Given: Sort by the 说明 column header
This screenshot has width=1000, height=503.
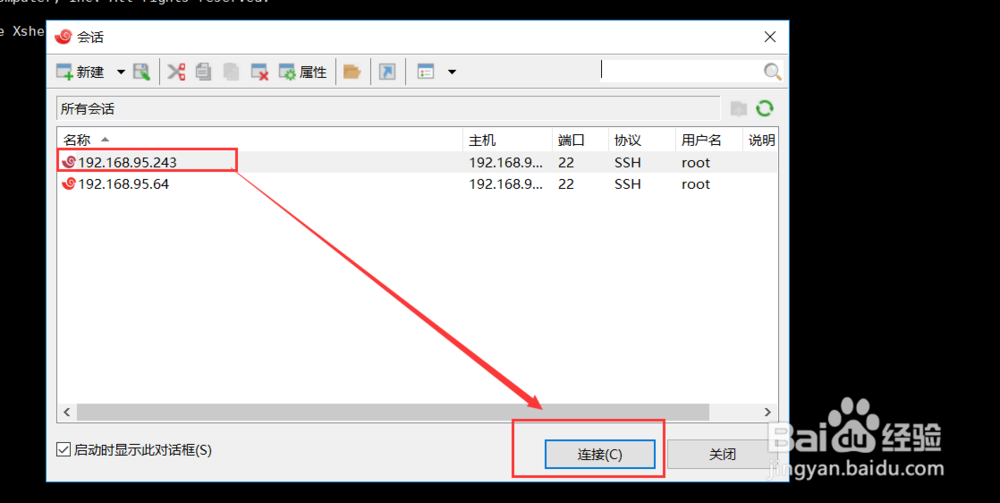Looking at the screenshot, I should pos(761,140).
